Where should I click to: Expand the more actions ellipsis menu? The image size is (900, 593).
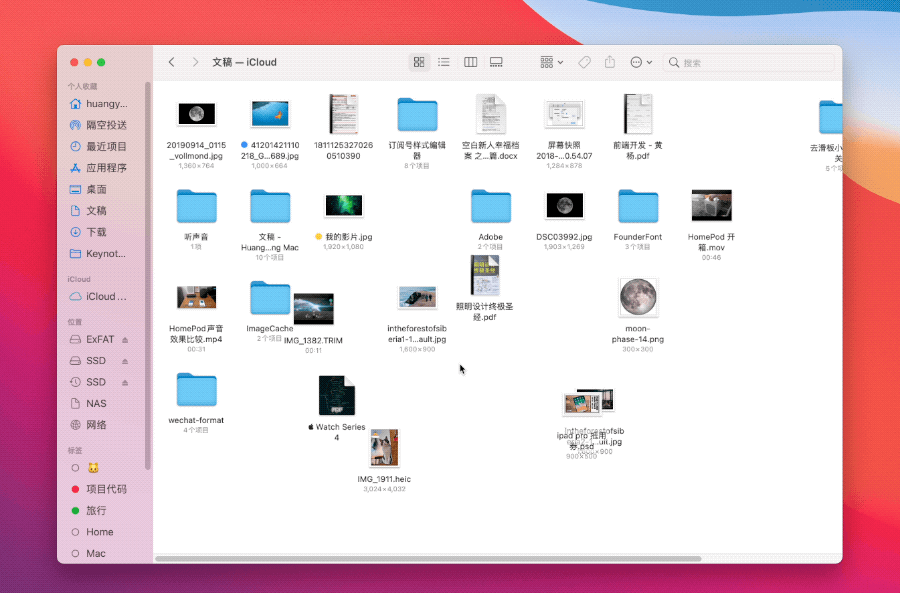point(641,62)
